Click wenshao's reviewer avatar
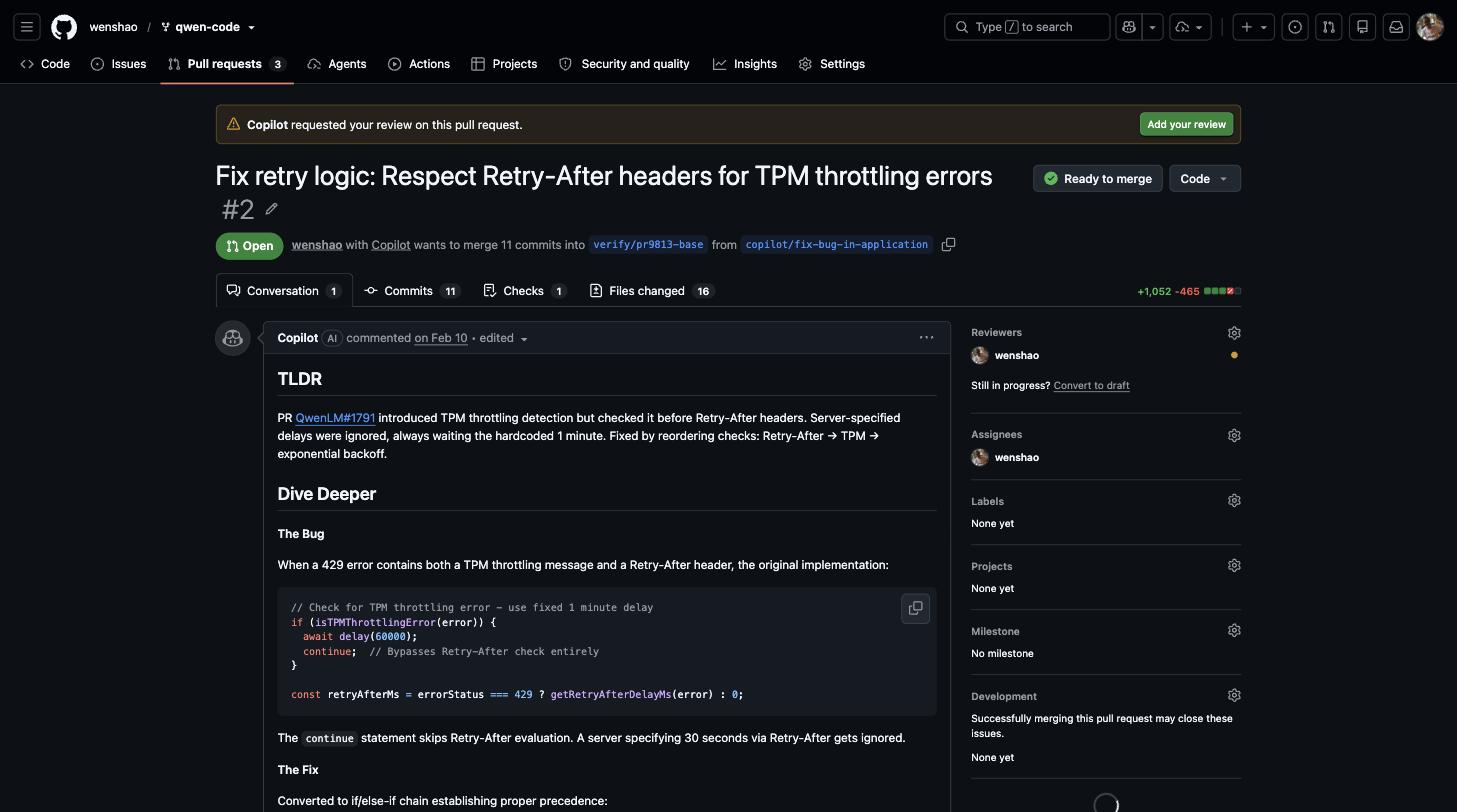The width and height of the screenshot is (1457, 812). [980, 355]
